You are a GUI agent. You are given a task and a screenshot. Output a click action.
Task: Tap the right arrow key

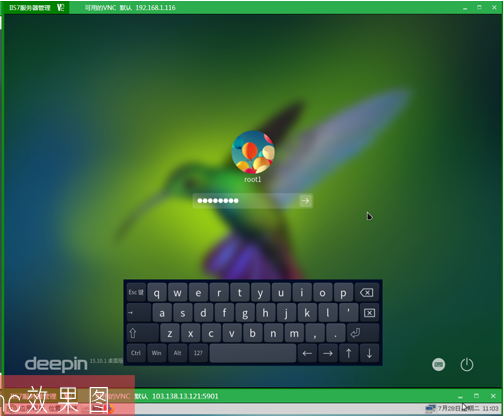click(x=328, y=353)
